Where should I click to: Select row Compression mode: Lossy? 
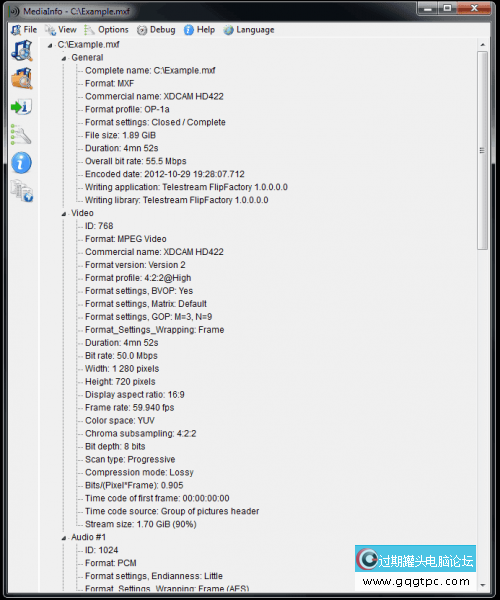(139, 473)
